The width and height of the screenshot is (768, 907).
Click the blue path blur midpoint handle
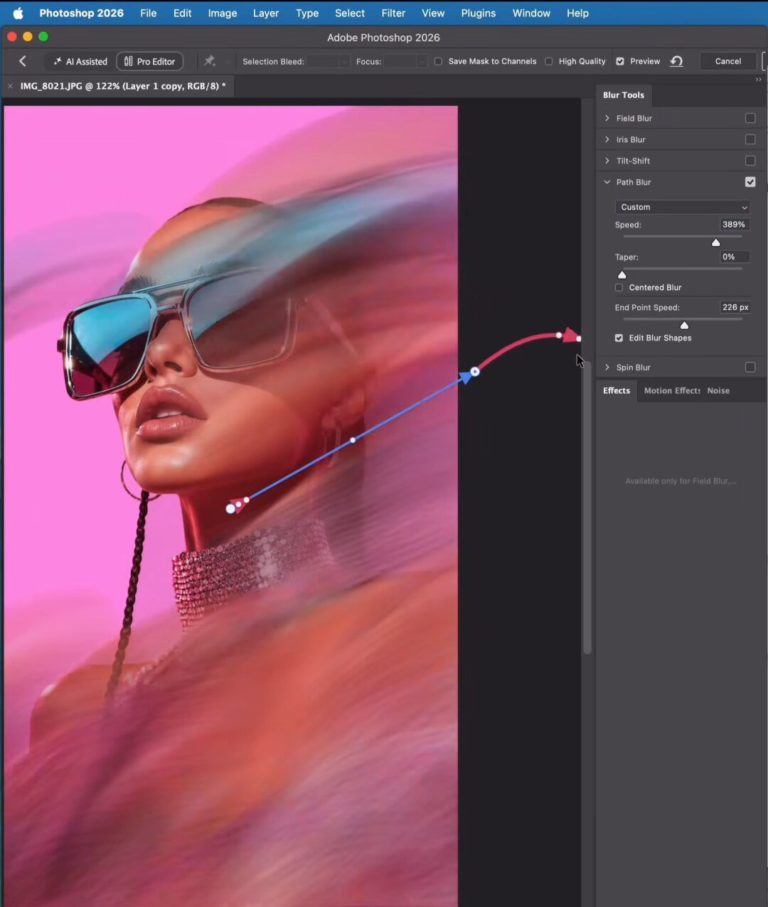(353, 440)
